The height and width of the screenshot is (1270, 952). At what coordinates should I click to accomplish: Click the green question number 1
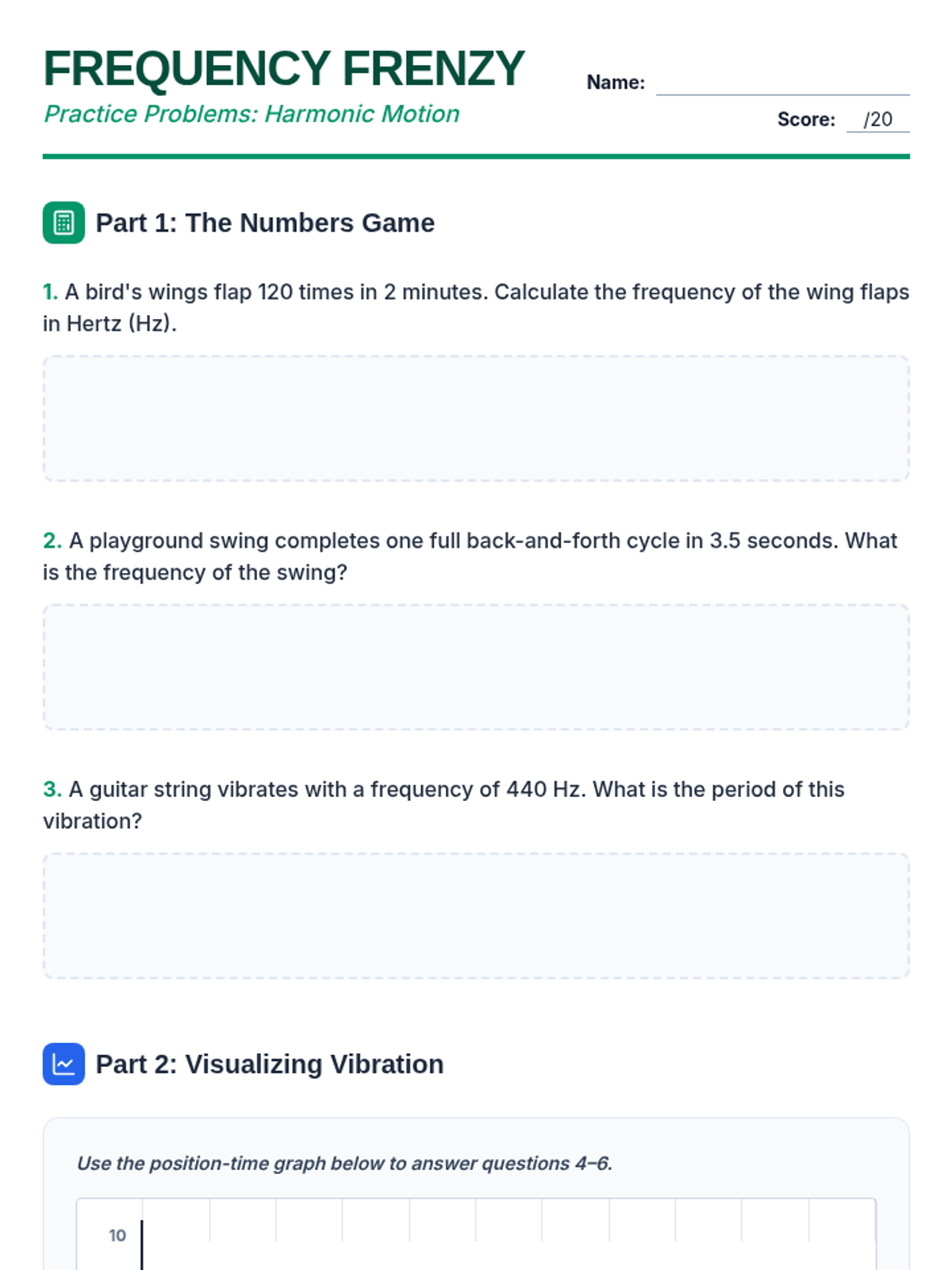pos(50,292)
